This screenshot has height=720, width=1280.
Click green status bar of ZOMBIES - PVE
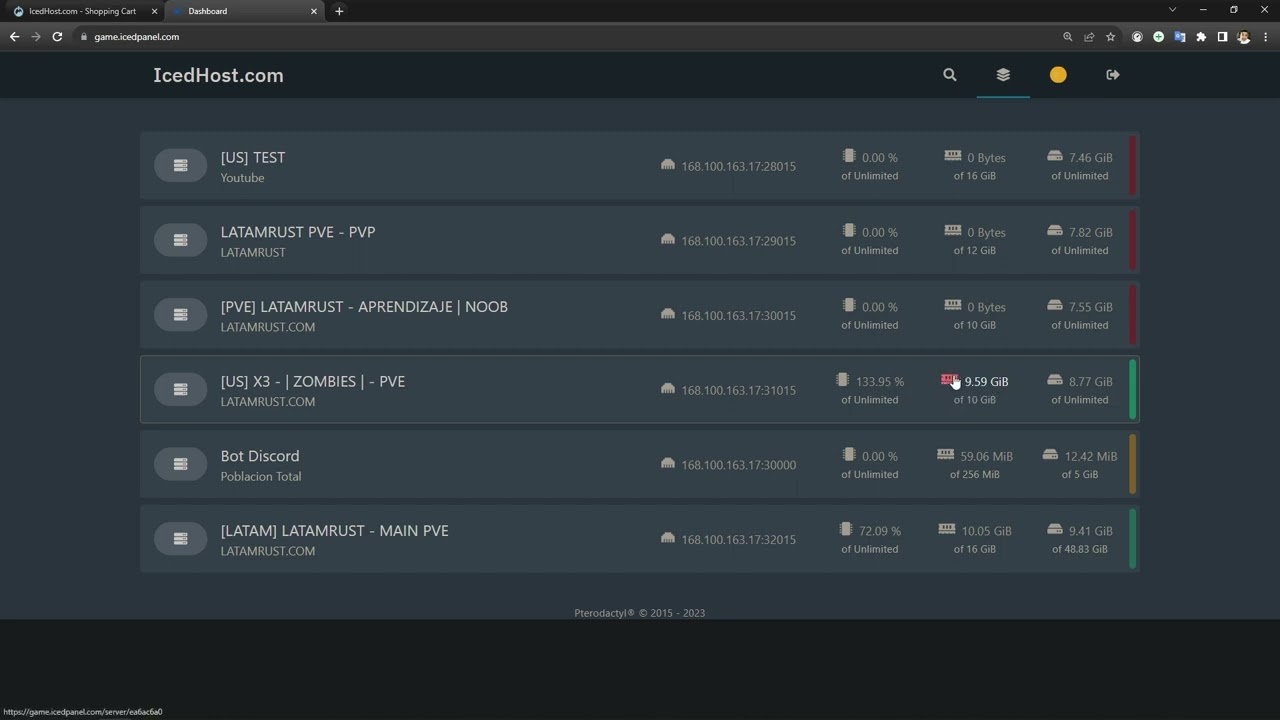(x=1133, y=390)
